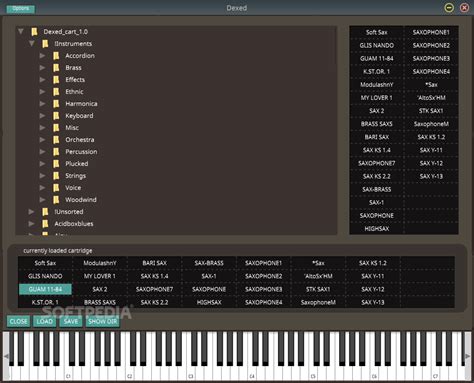Expand the Keyboard folder arrow
Viewport: 474px width, 383px height.
[x=42, y=116]
